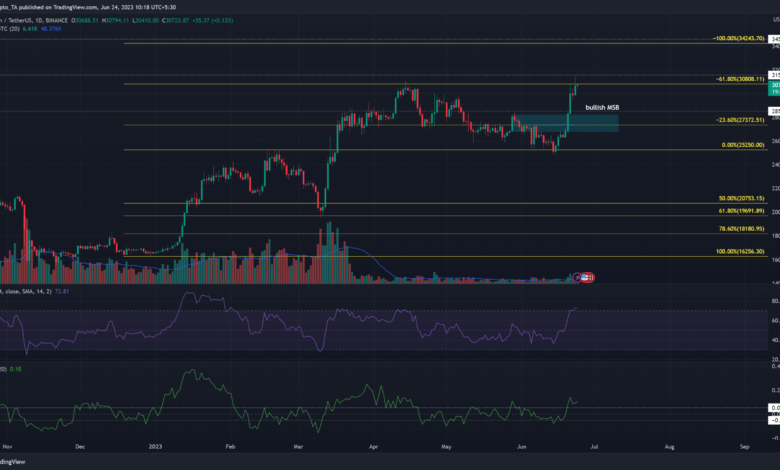Click the 50.00%(20753.15) retracement label

click(x=741, y=199)
